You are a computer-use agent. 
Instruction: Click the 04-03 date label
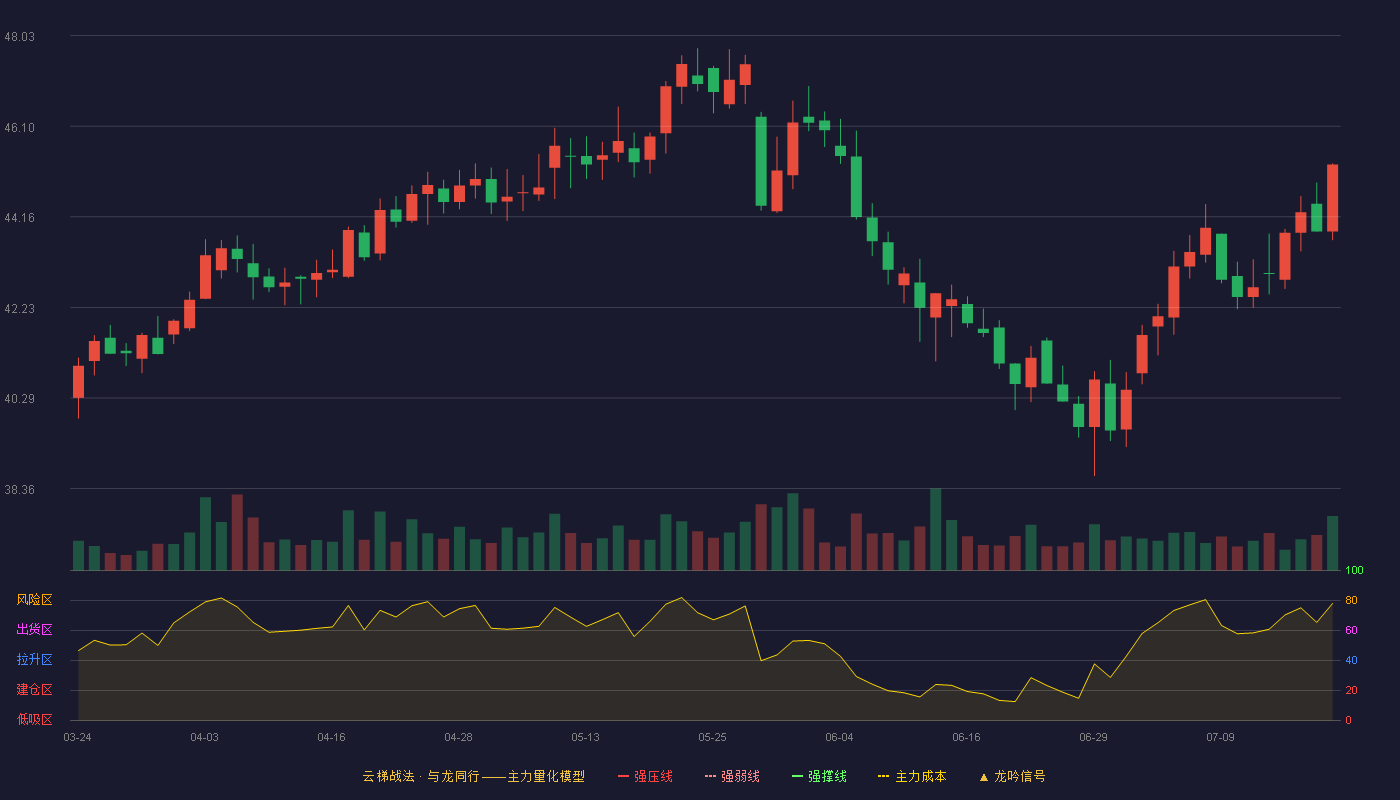(x=204, y=737)
